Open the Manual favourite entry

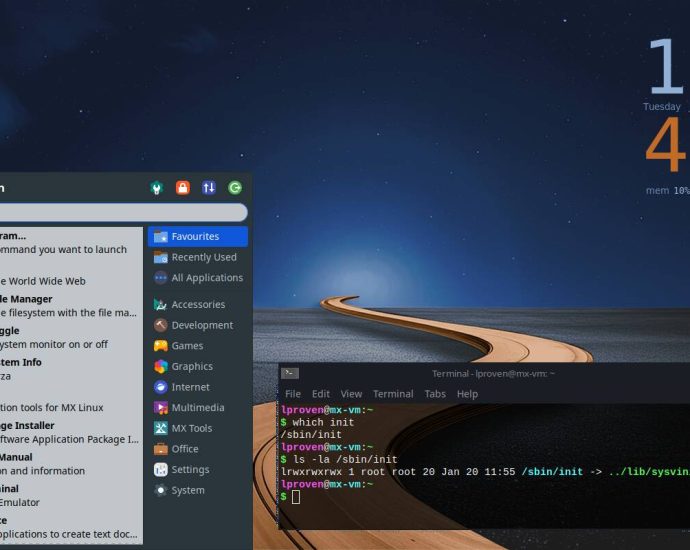coord(70,464)
